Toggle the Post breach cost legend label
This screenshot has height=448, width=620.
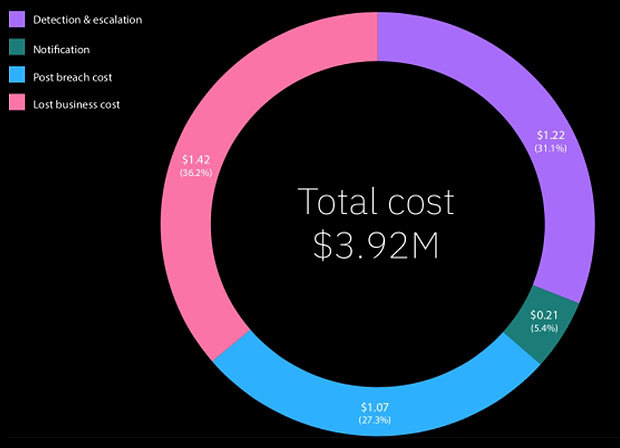coord(73,76)
